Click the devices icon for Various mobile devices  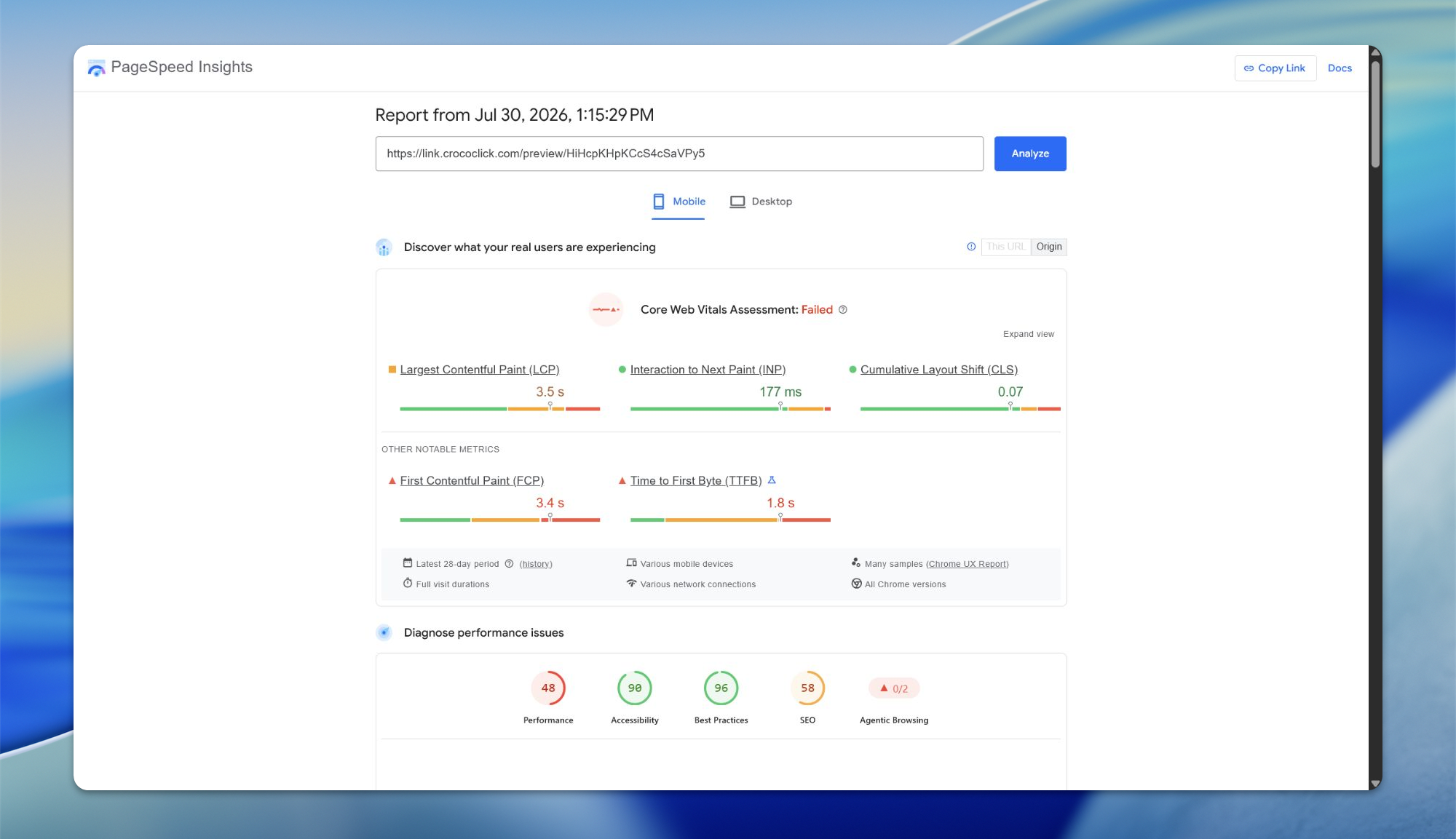coord(632,563)
